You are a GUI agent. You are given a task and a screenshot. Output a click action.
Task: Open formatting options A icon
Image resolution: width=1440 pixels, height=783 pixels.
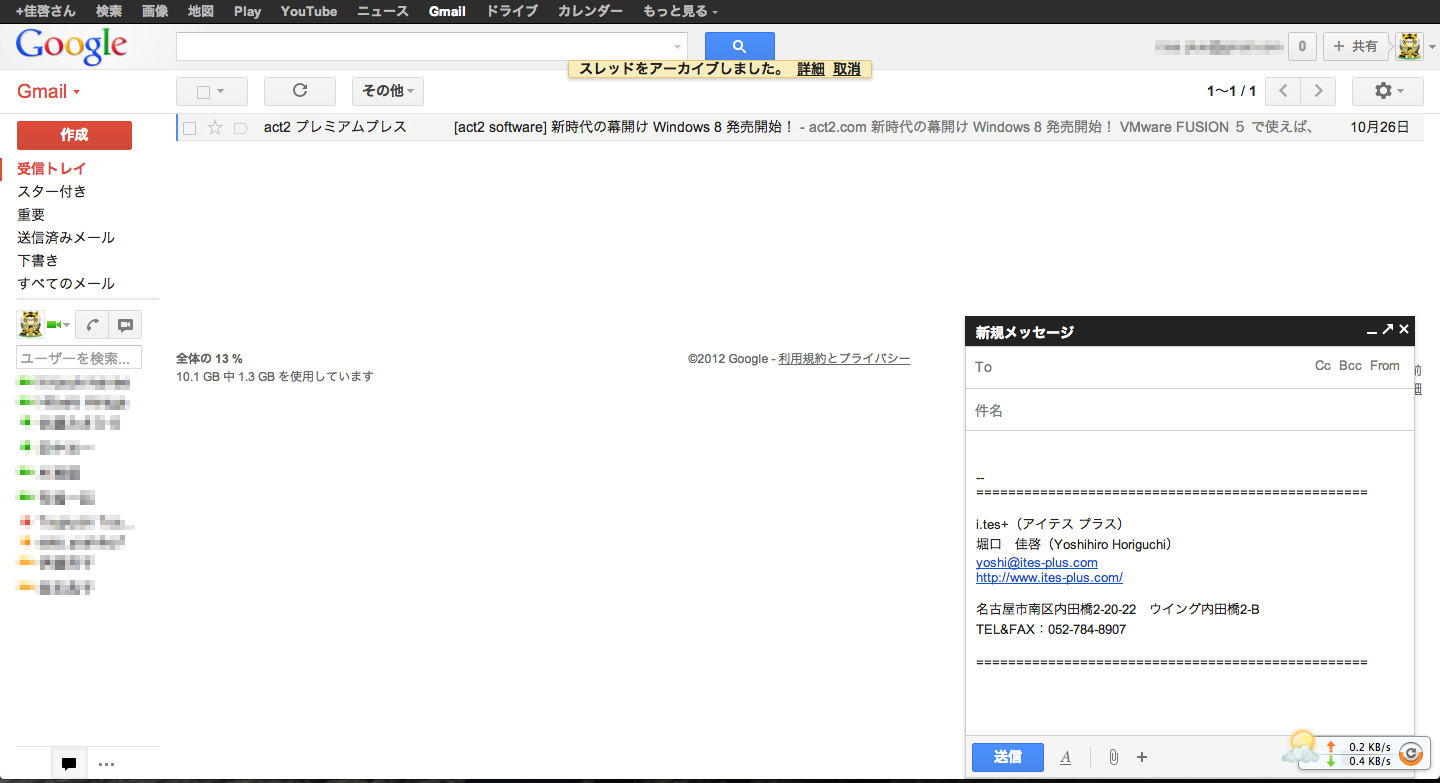pyautogui.click(x=1065, y=757)
